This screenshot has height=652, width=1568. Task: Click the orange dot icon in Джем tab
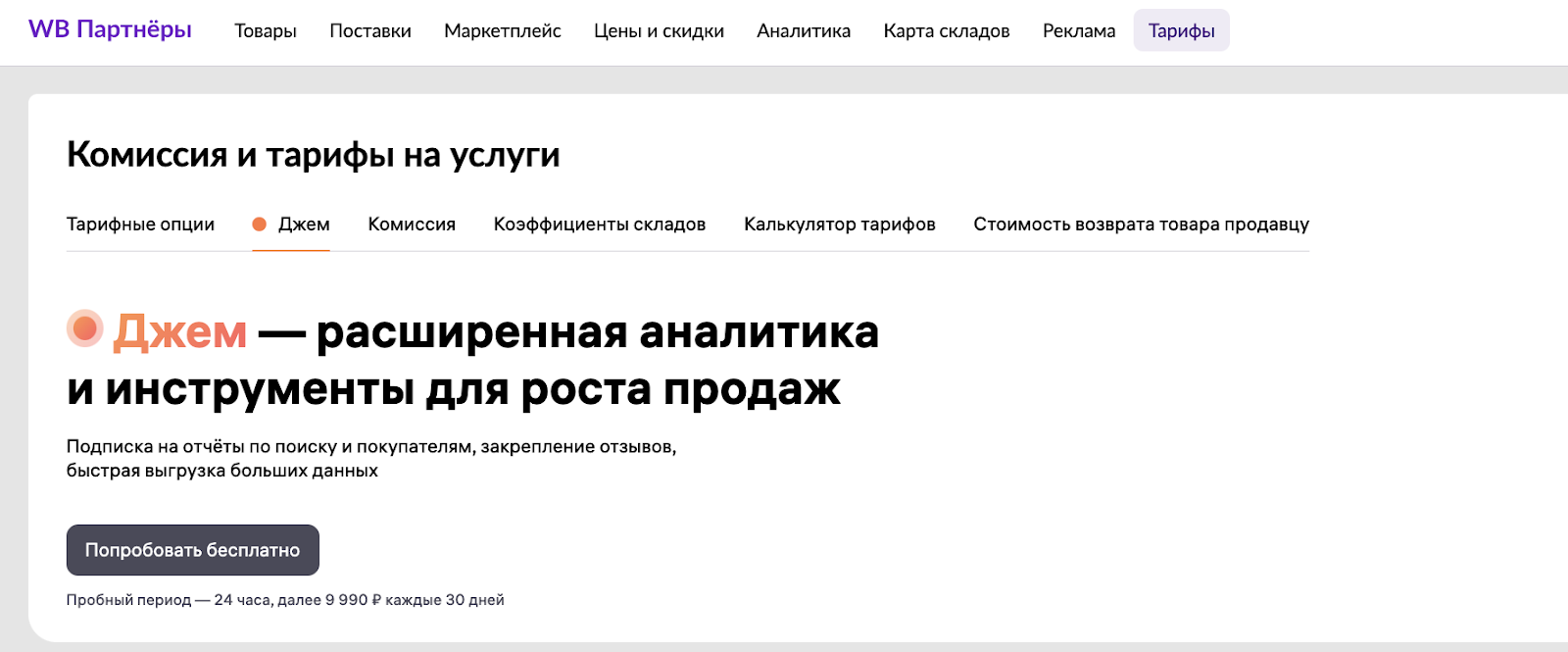coord(260,224)
